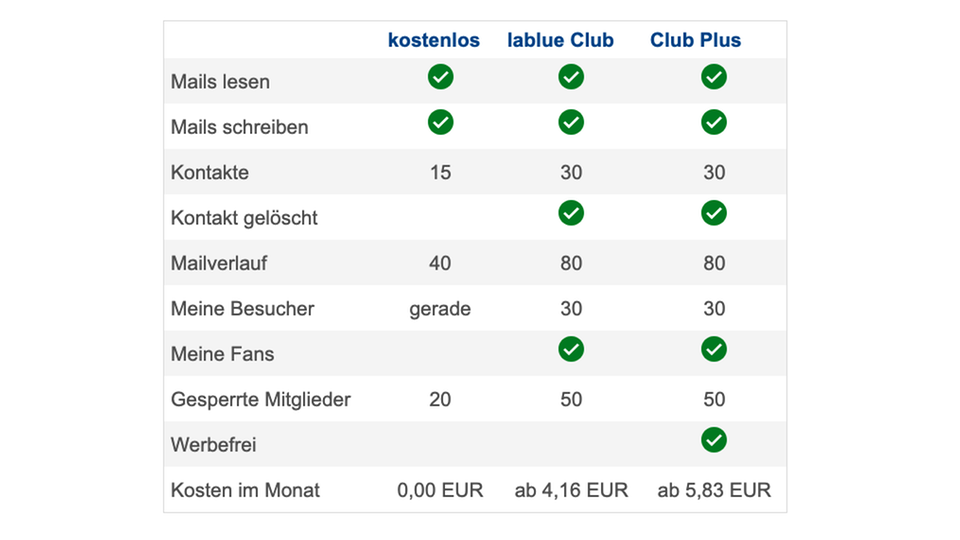The image size is (960, 540).
Task: Click the kostenlos checkmark for Mails lesen
Action: 440,77
